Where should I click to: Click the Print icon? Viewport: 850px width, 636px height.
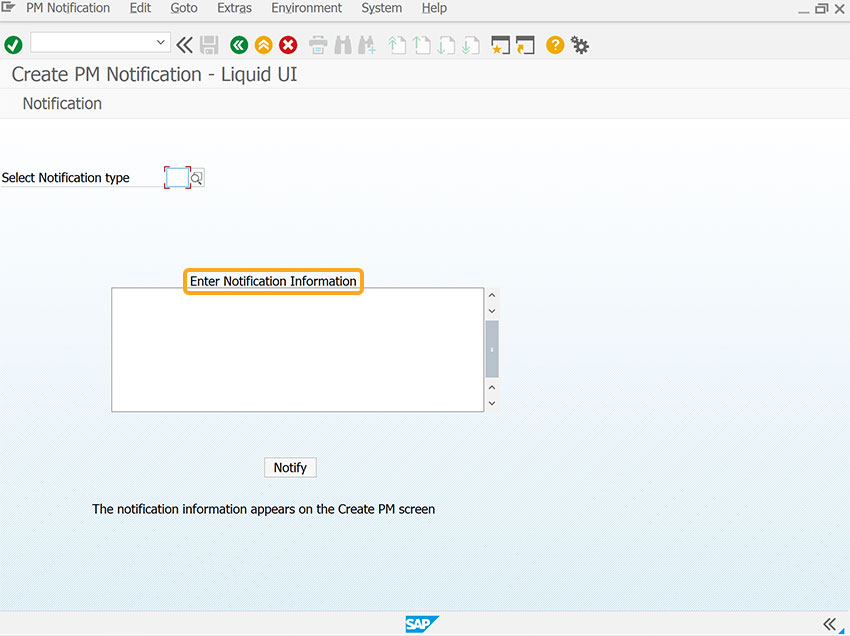[x=318, y=45]
